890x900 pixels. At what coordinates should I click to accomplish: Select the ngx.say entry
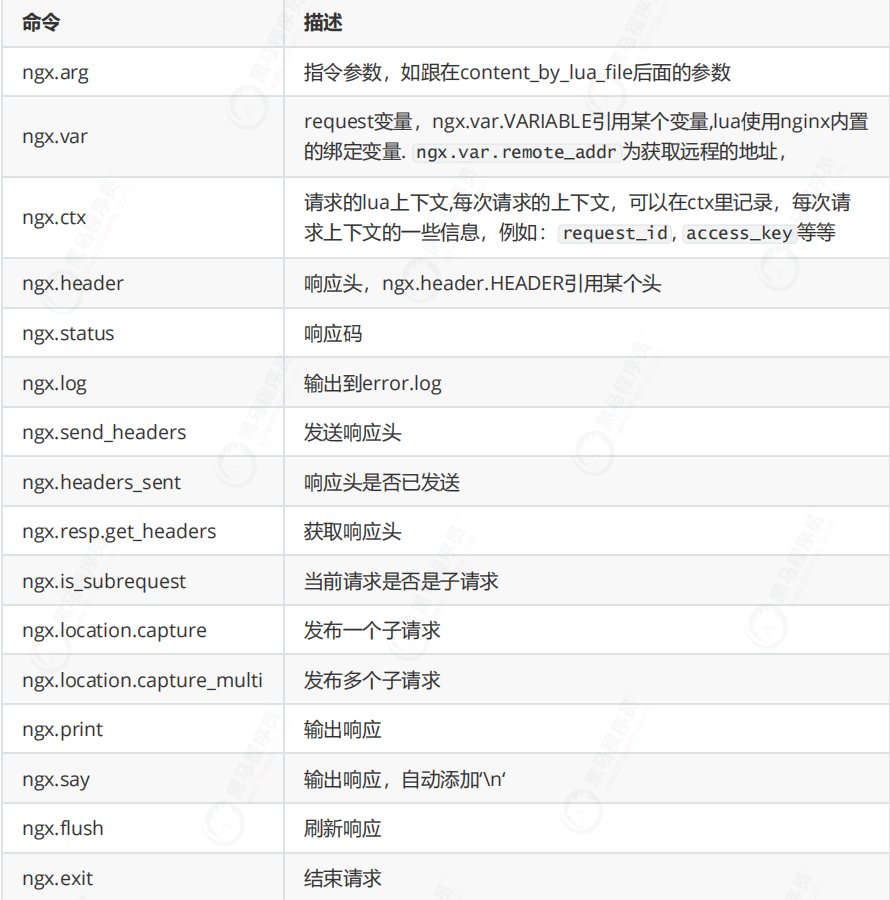coord(53,779)
